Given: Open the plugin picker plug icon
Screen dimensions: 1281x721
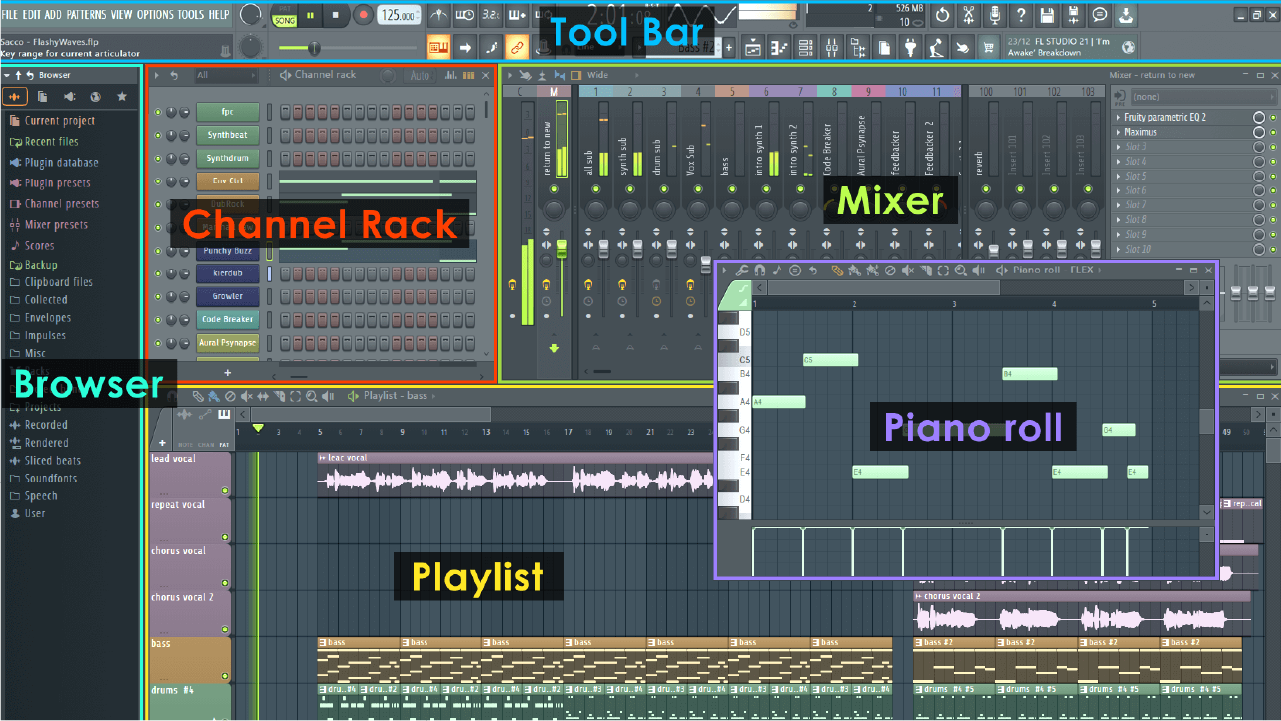Looking at the screenshot, I should click(x=910, y=48).
